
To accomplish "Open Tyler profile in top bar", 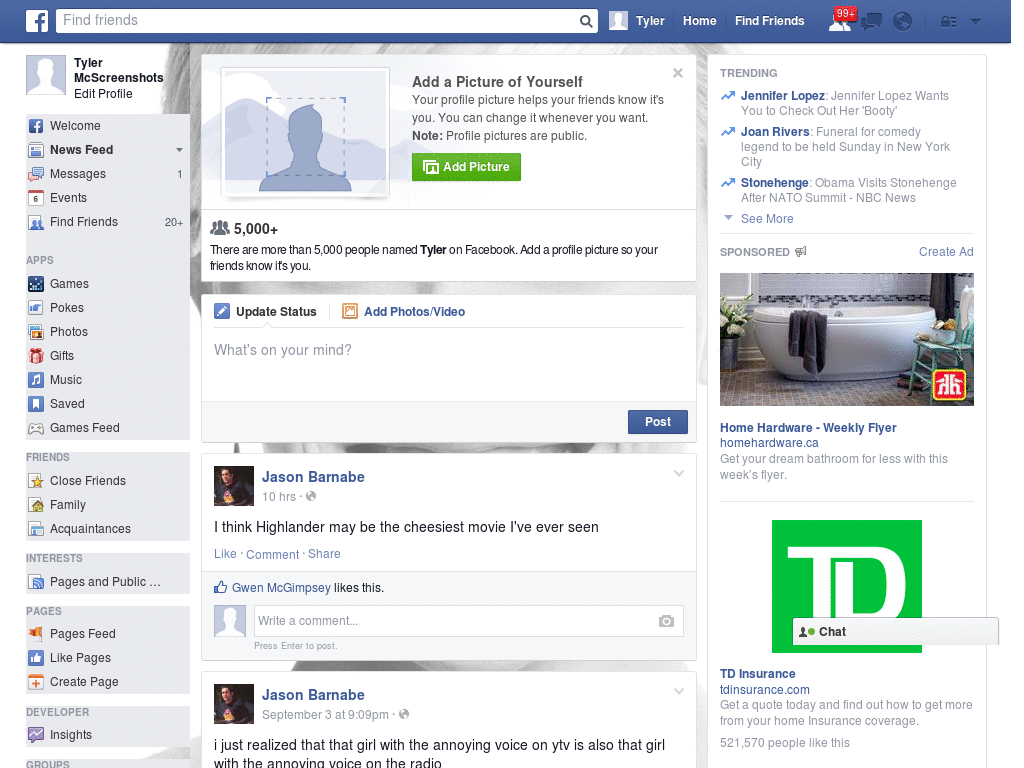I will point(637,21).
